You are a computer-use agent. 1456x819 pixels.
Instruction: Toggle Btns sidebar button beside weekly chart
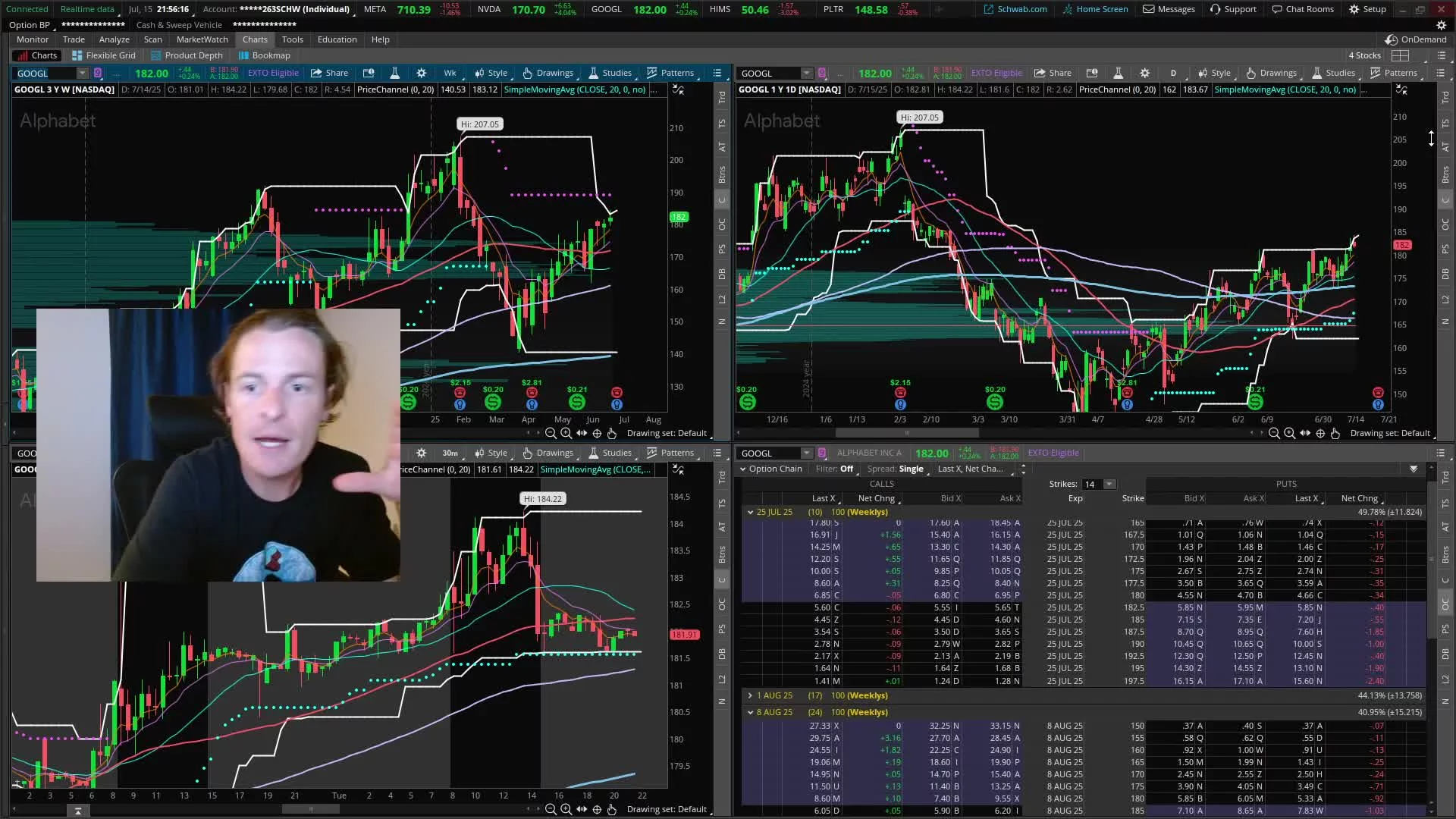[x=722, y=174]
